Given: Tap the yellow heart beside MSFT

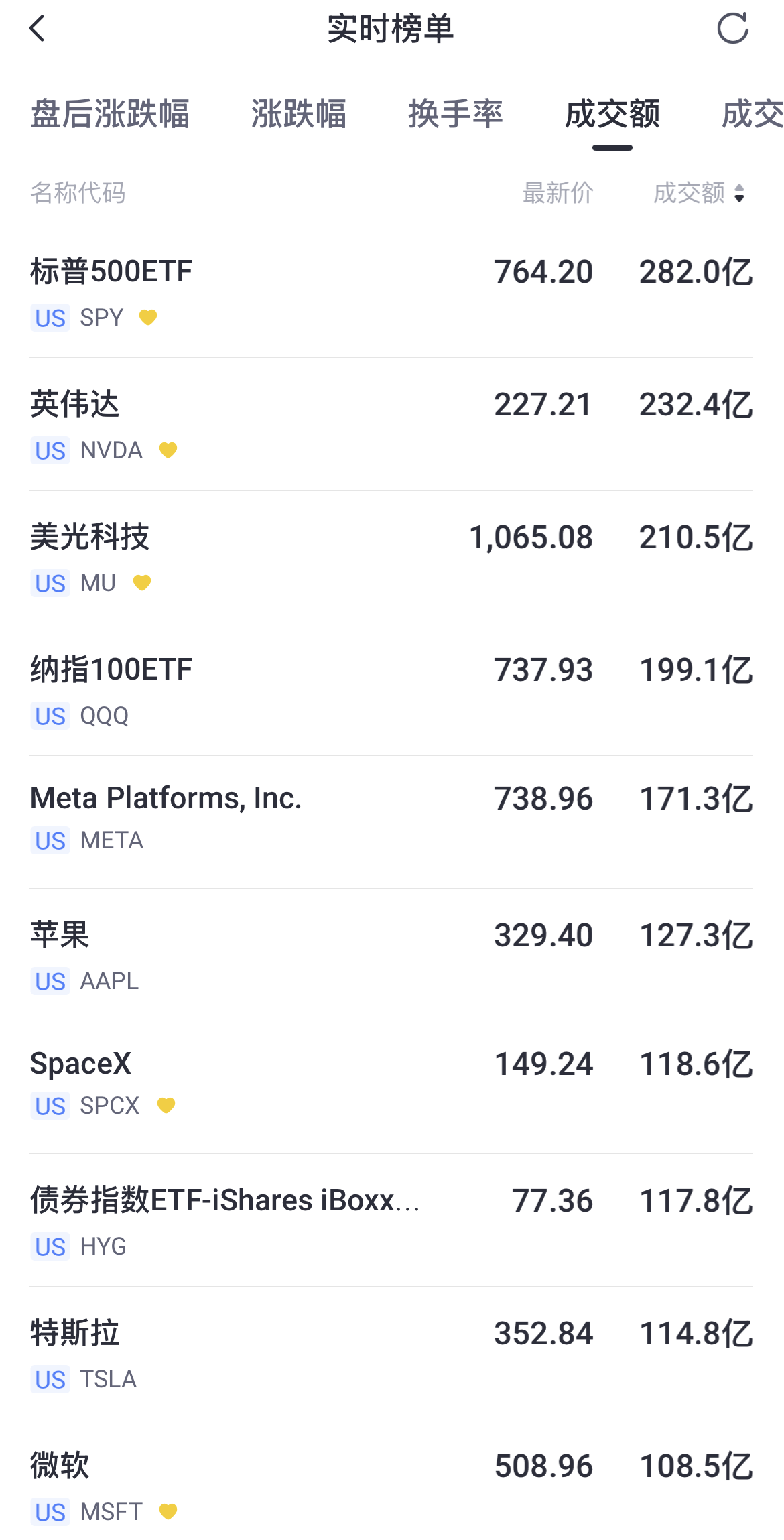Looking at the screenshot, I should 168,1511.
